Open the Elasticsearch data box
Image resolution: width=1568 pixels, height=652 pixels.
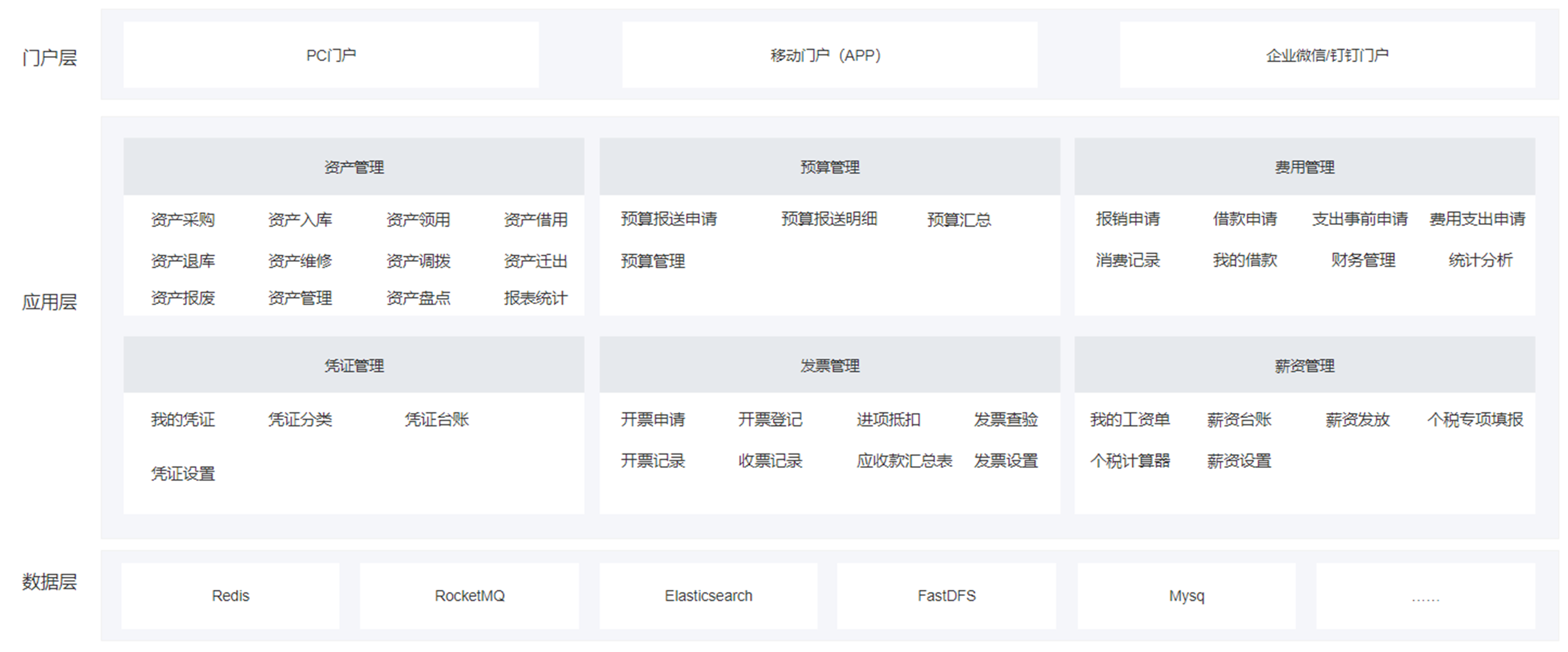coord(708,595)
